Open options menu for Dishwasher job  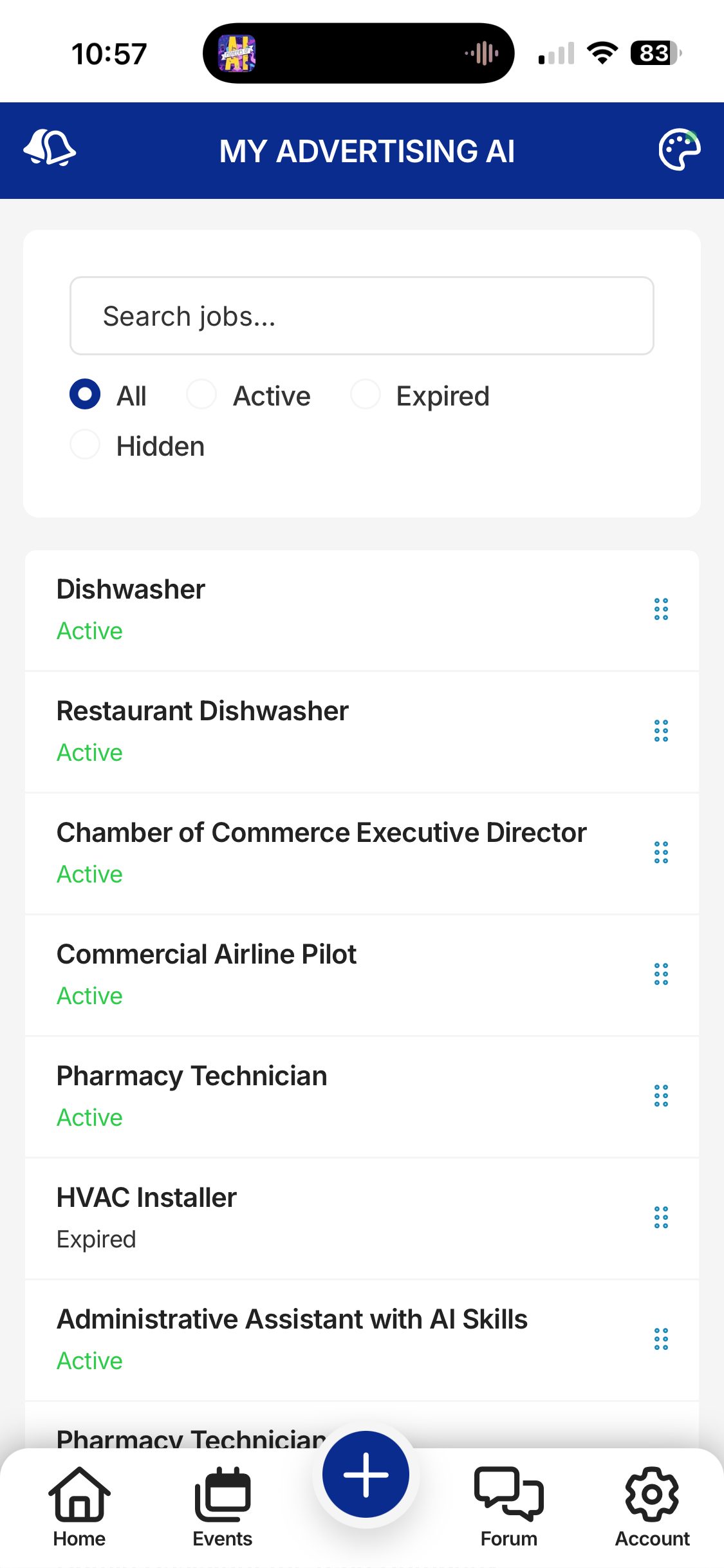[661, 609]
